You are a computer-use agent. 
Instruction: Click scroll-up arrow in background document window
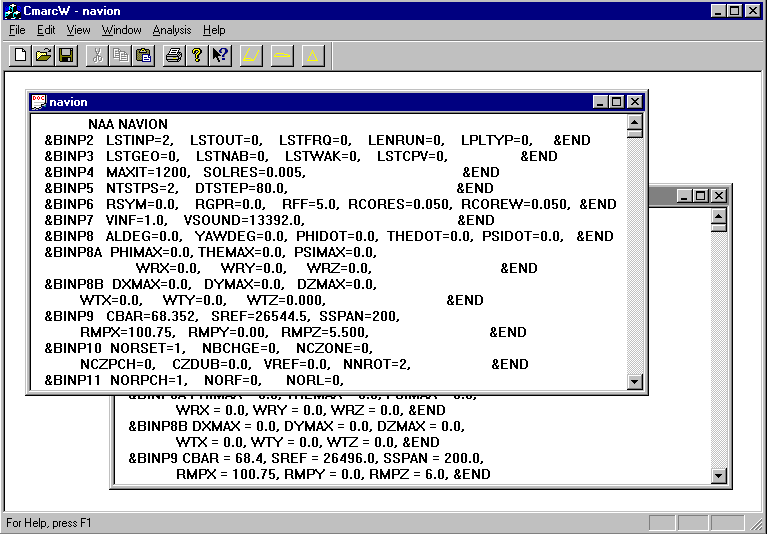click(719, 216)
